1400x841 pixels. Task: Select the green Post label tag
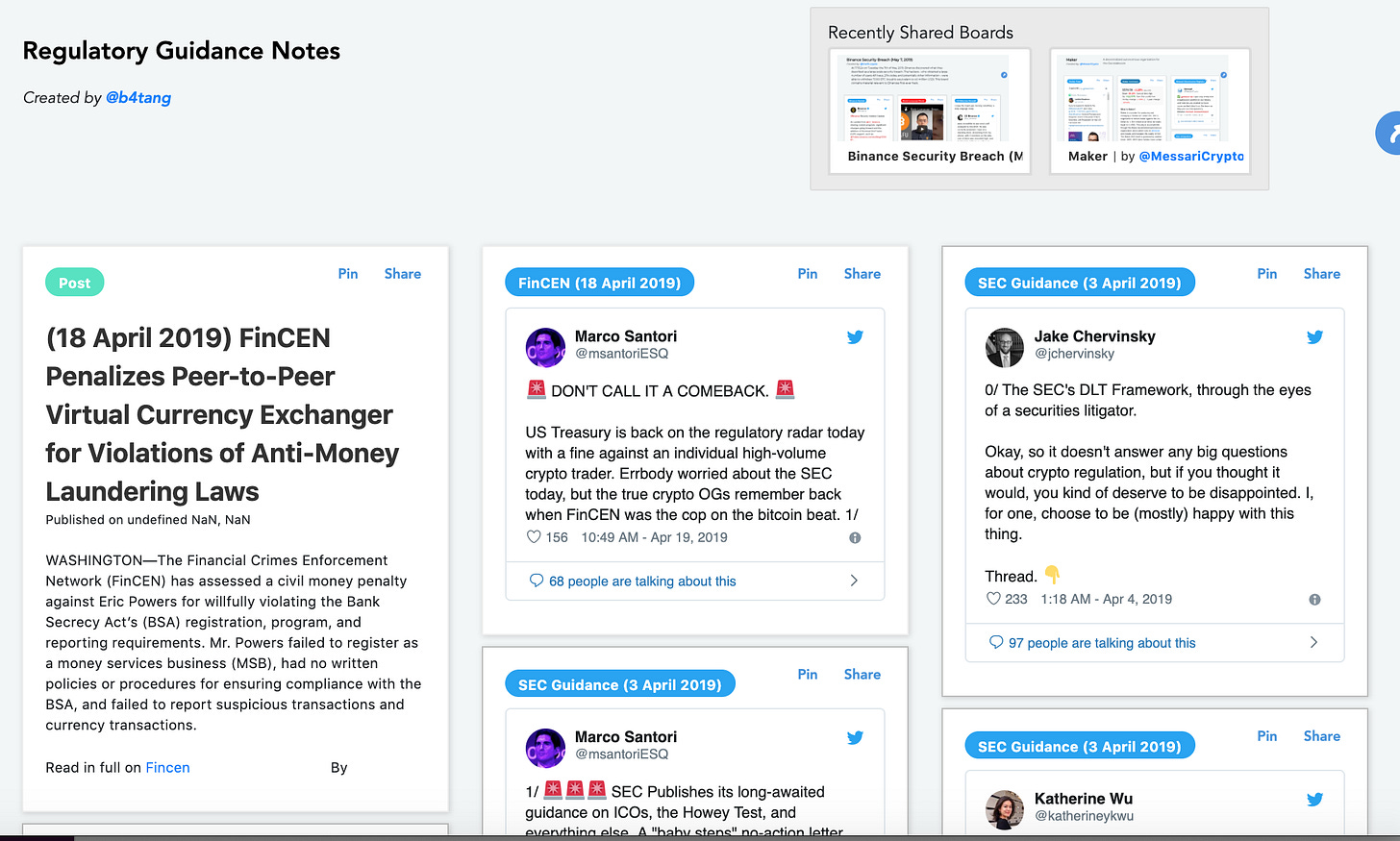[74, 283]
